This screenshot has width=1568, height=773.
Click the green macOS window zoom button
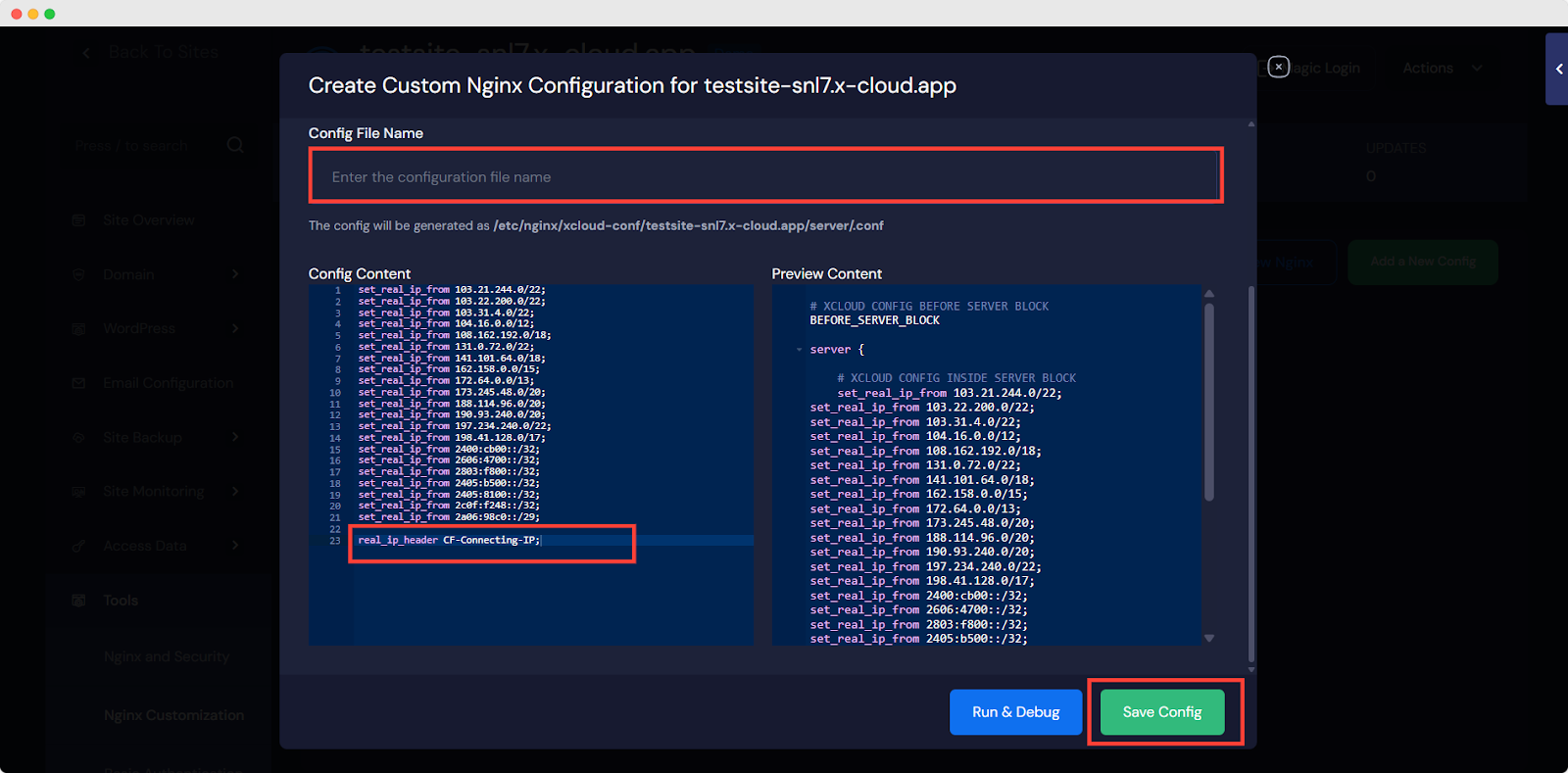[x=50, y=14]
